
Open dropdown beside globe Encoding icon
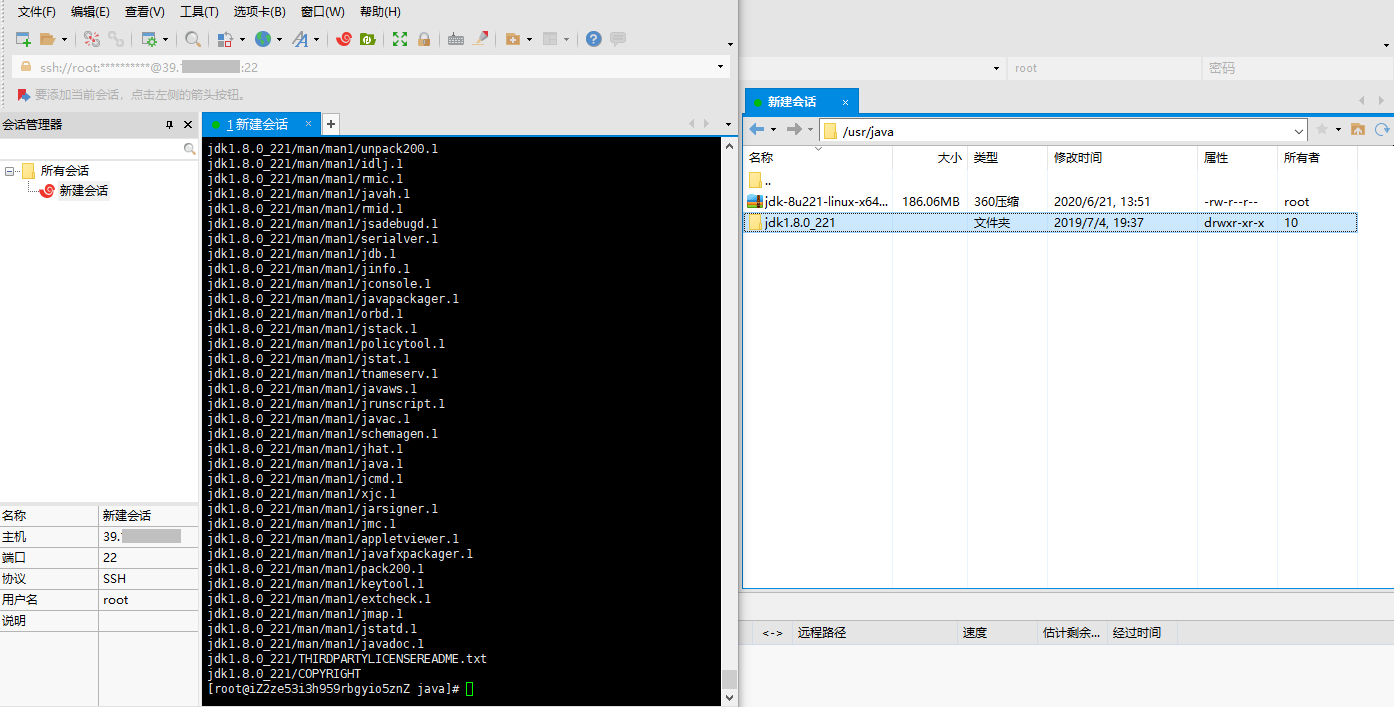[279, 39]
